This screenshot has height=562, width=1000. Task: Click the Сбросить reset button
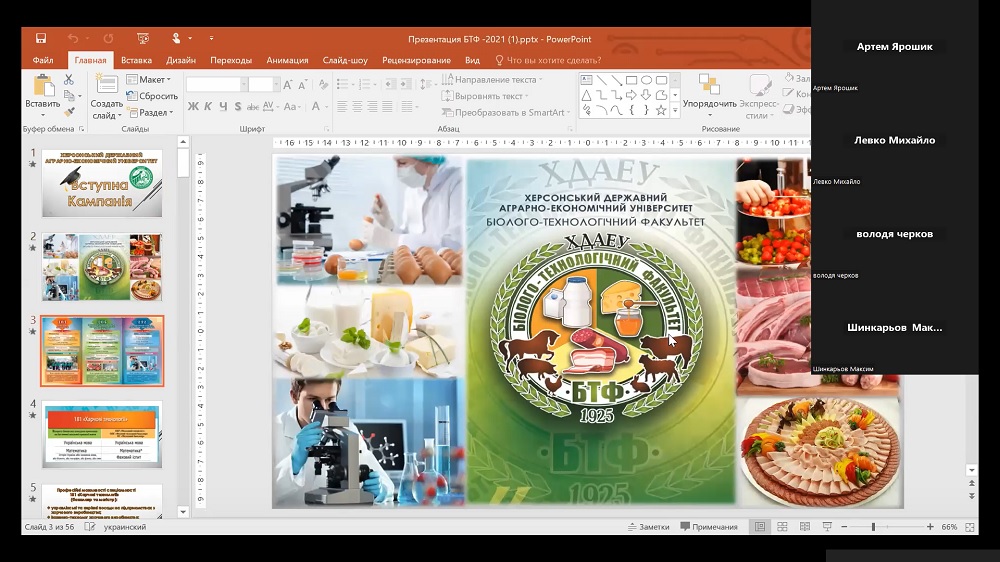click(152, 96)
